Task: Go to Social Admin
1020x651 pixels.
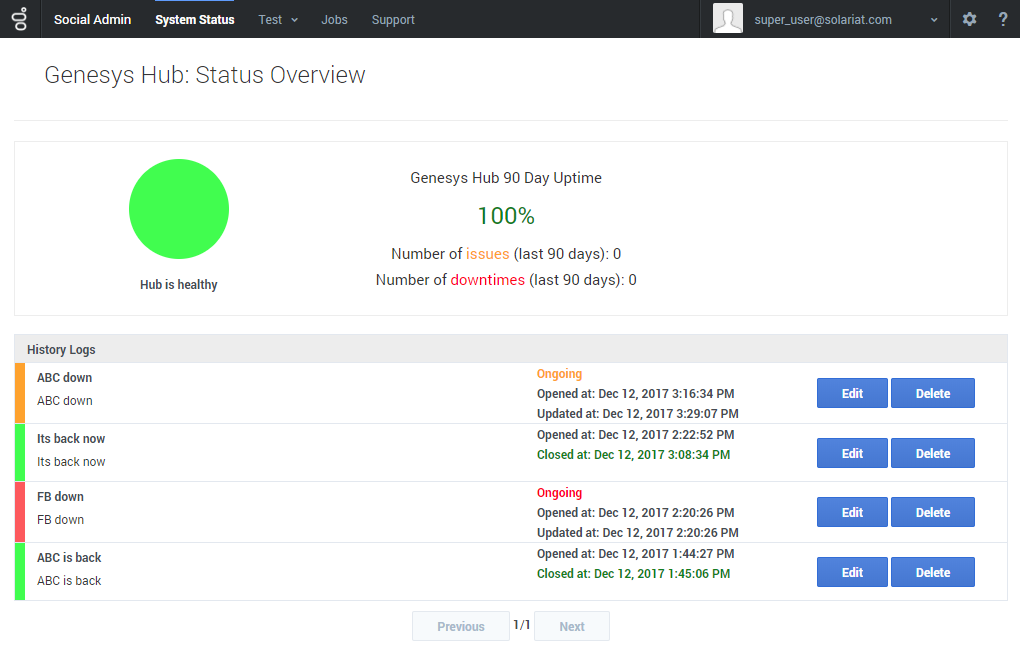Action: 92,20
